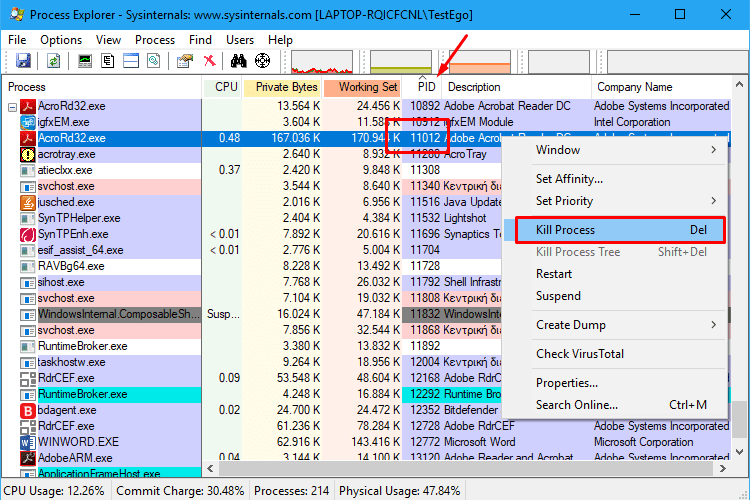Click the WINWORD.EXE Word icon
Viewport: 750px width, 500px height.
(28, 442)
